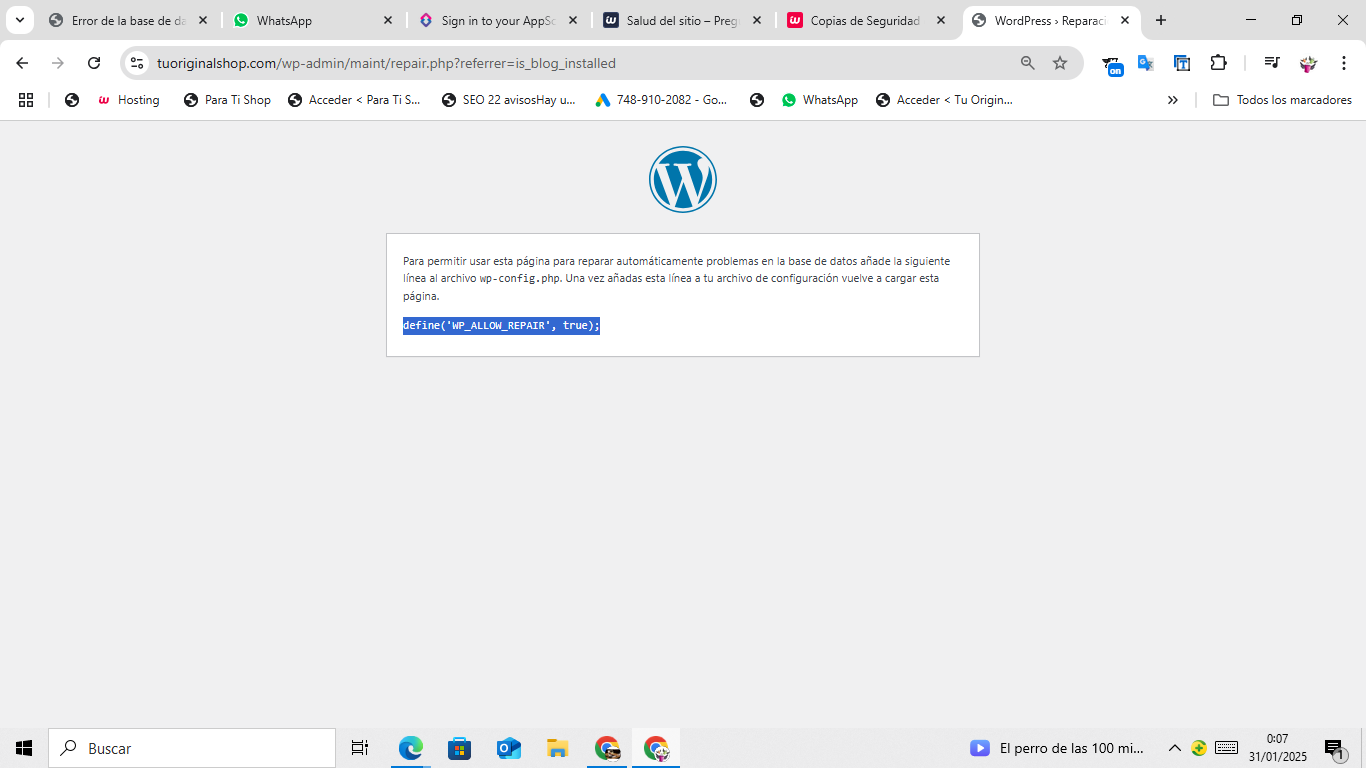The image size is (1366, 768).
Task: Open 'Acceder < Tu Origin...' bookmark
Action: click(x=944, y=100)
